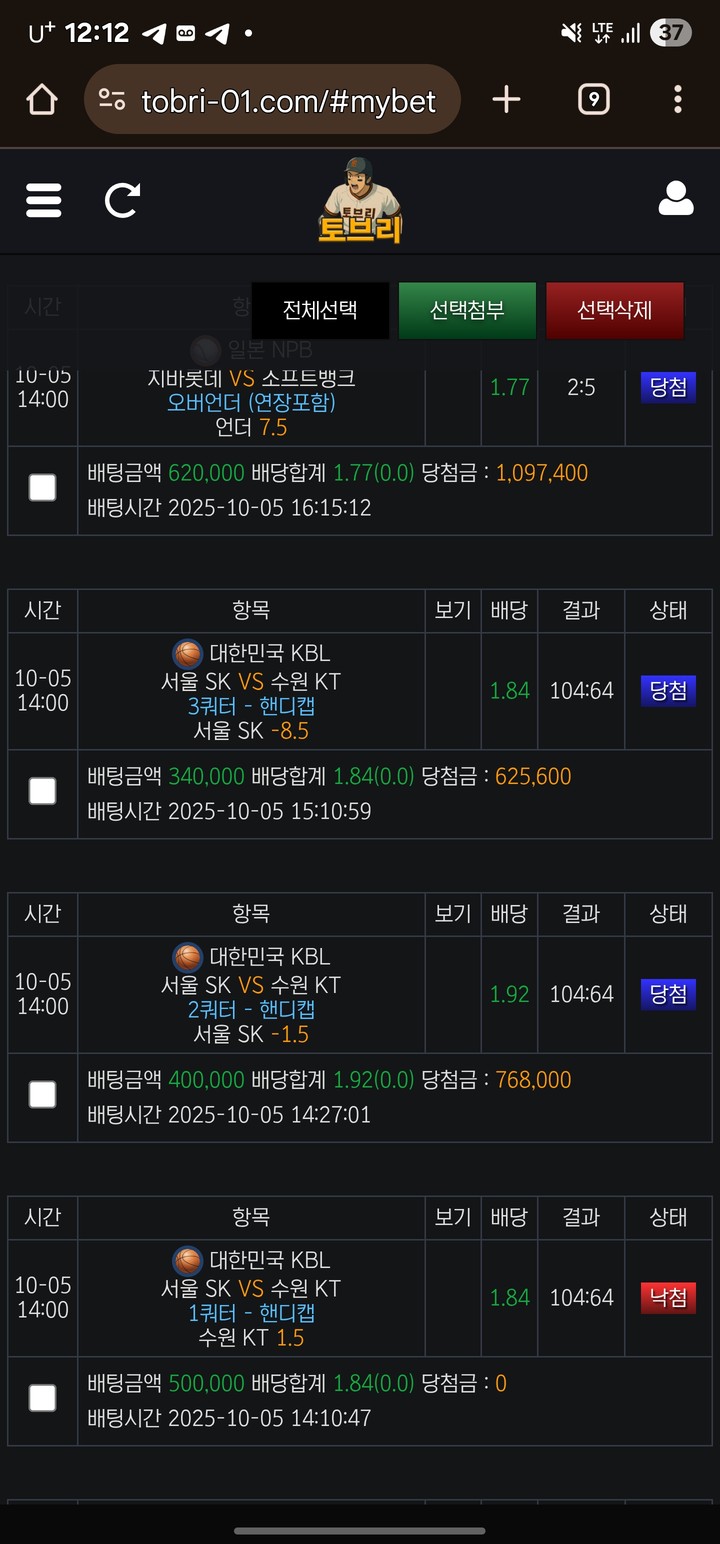
Task: Tick the 400,000 bet checkbox
Action: [42, 1094]
